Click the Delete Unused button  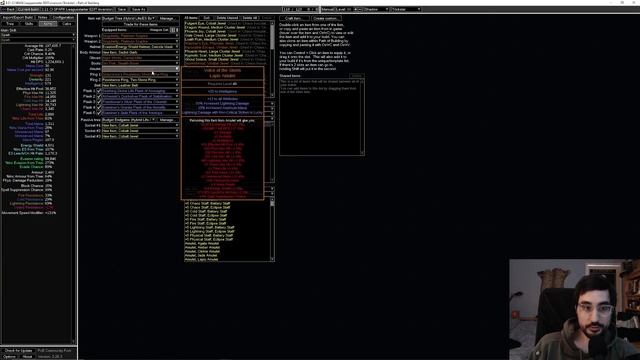pyautogui.click(x=227, y=18)
